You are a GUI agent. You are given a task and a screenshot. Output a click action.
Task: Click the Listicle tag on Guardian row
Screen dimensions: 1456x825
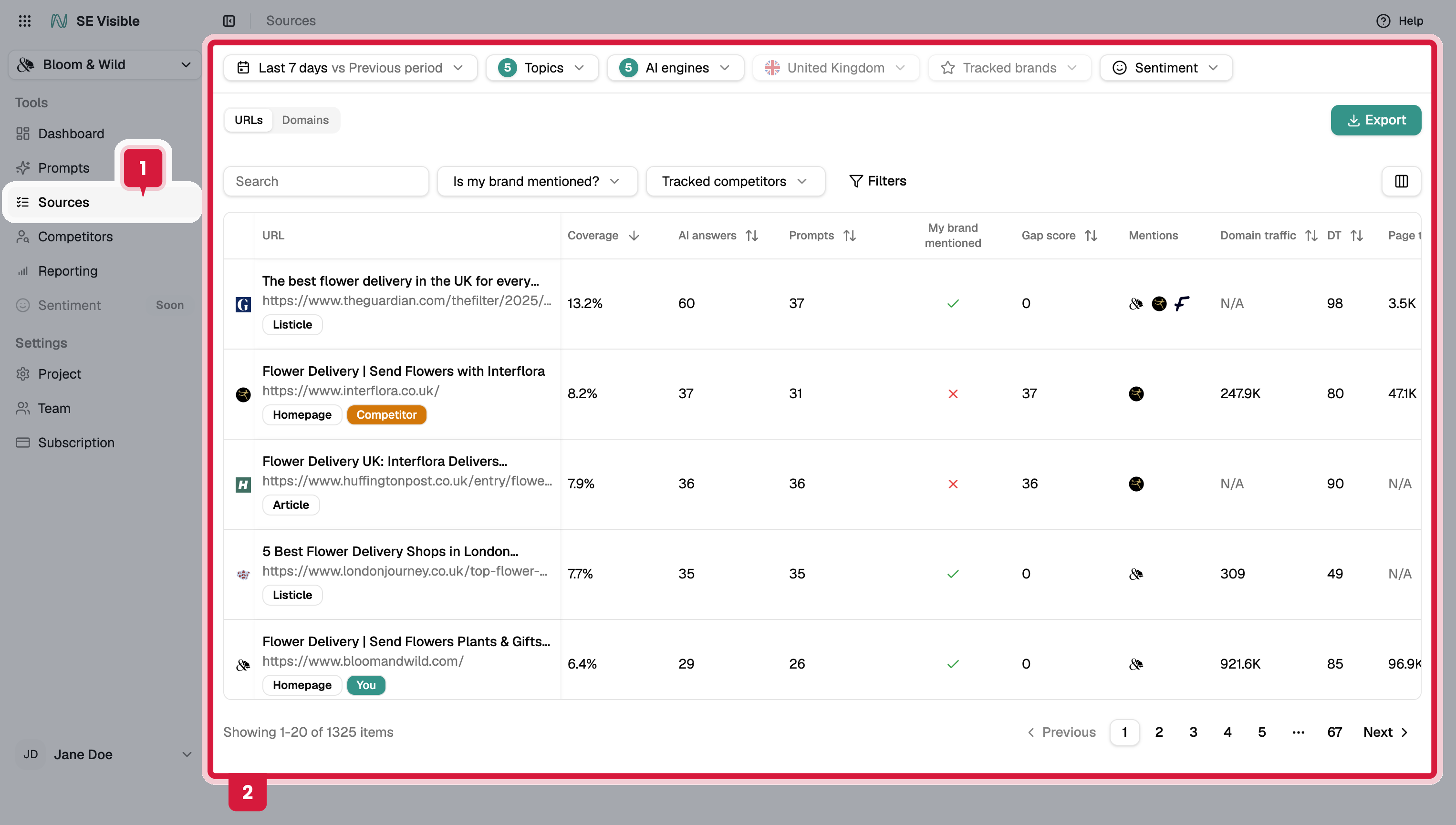pyautogui.click(x=292, y=325)
